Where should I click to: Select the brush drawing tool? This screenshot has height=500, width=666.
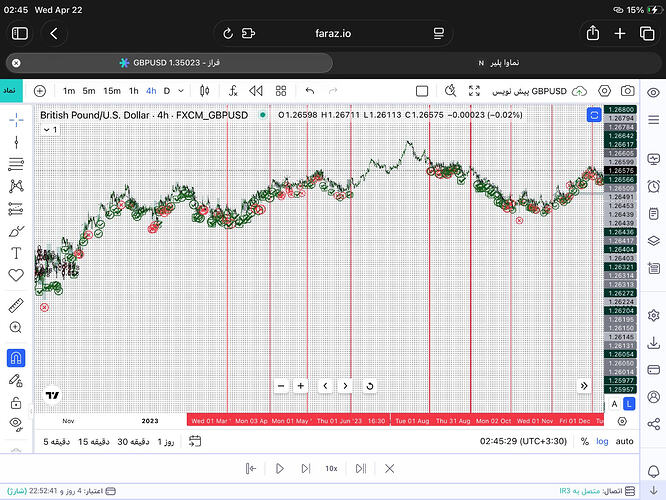(x=16, y=231)
